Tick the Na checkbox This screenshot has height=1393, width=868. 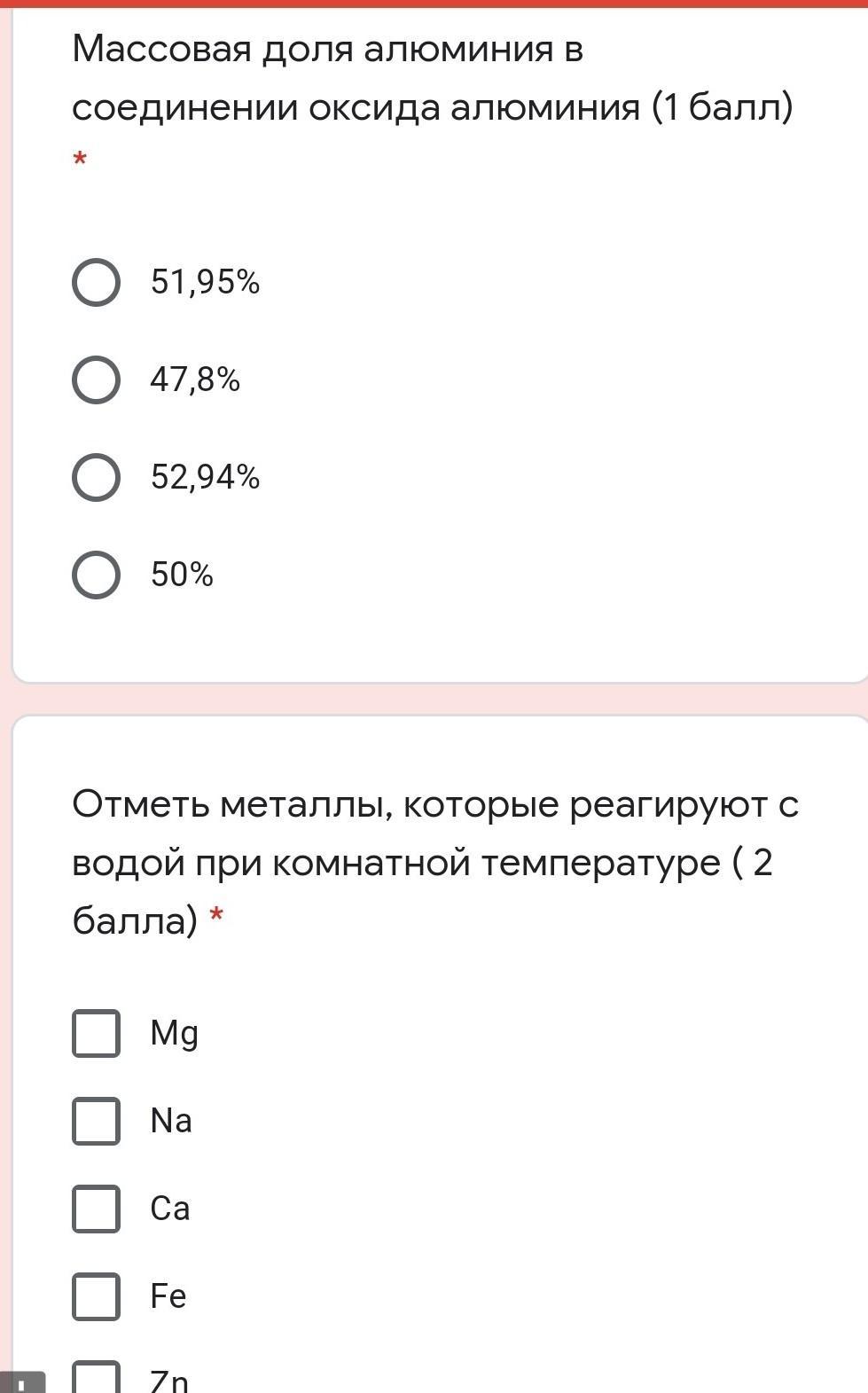tap(96, 1122)
